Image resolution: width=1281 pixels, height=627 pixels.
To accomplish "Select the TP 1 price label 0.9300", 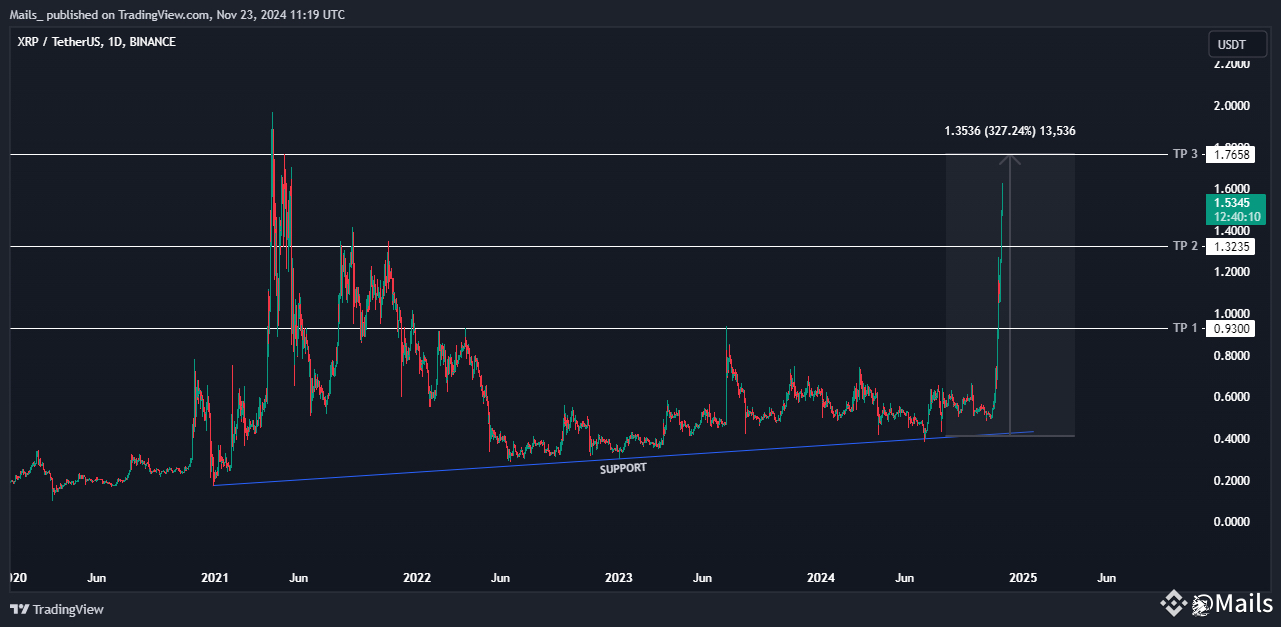I will (x=1231, y=328).
